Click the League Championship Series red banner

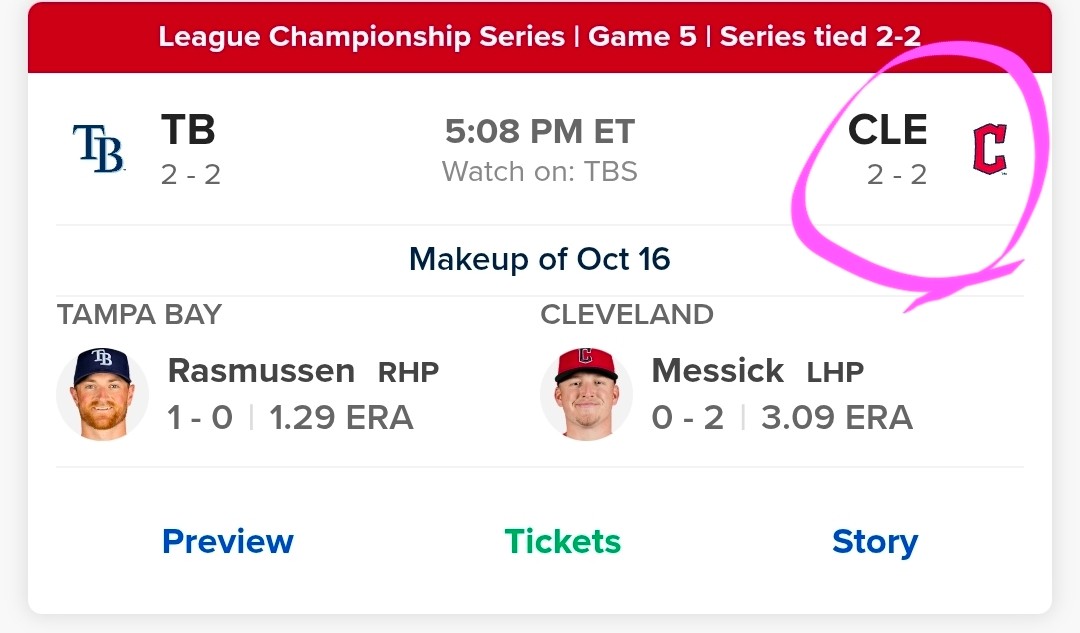(x=540, y=37)
